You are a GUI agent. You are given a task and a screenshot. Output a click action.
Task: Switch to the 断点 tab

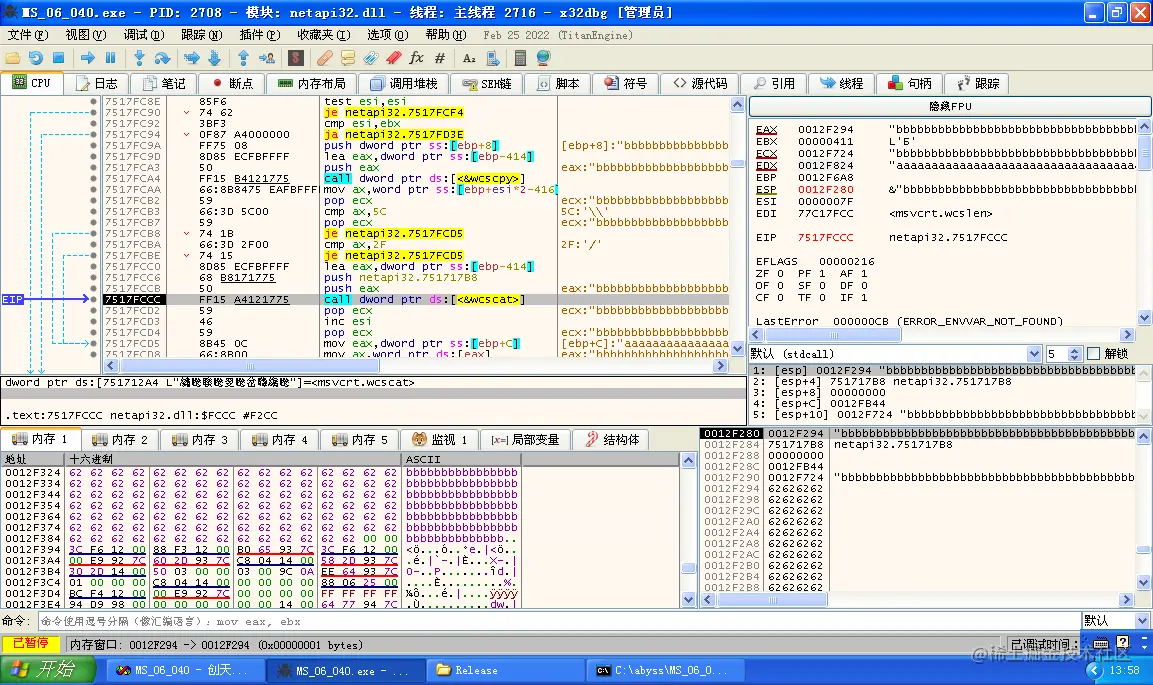pos(232,84)
